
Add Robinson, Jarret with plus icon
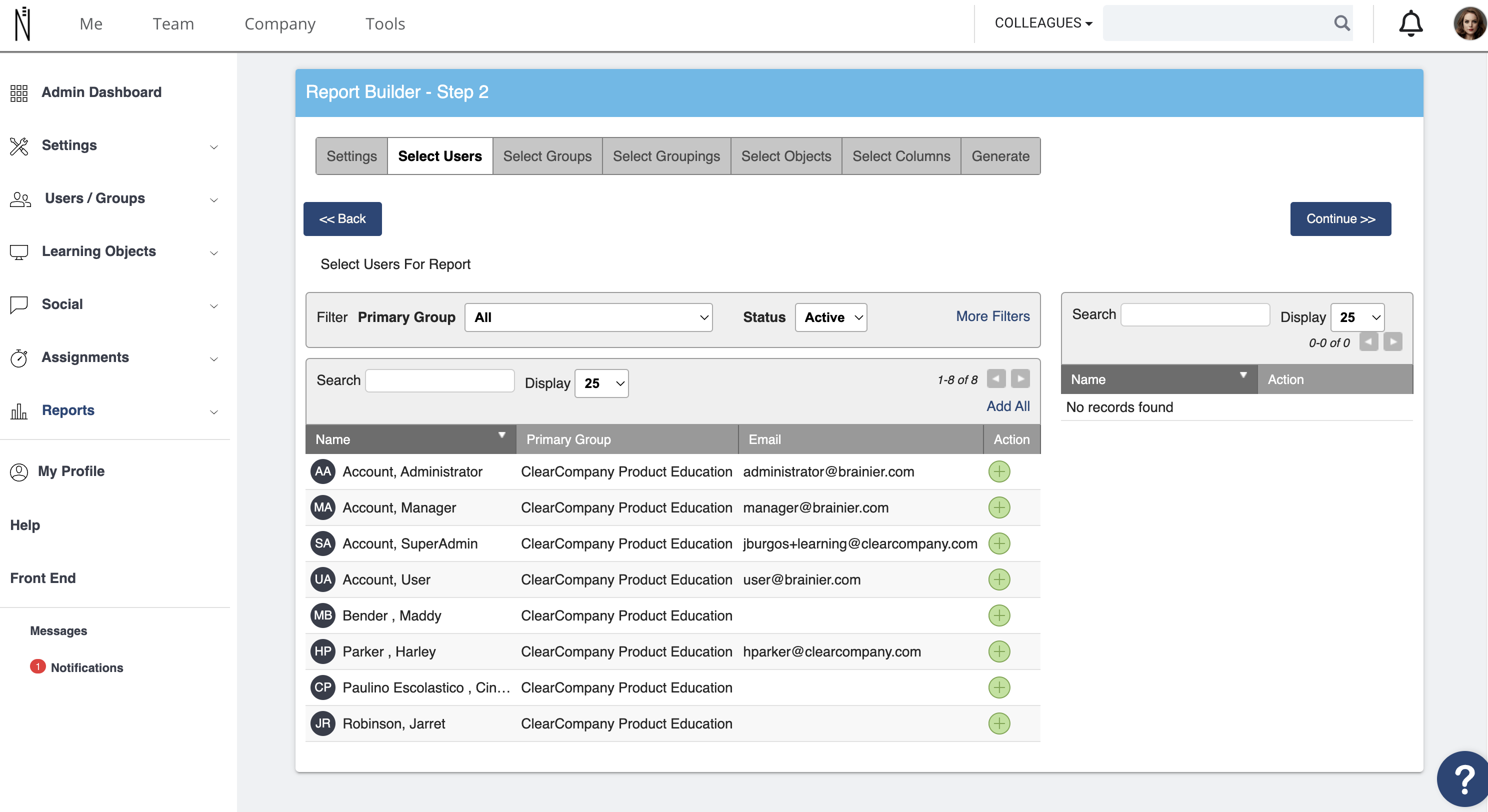[x=998, y=723]
